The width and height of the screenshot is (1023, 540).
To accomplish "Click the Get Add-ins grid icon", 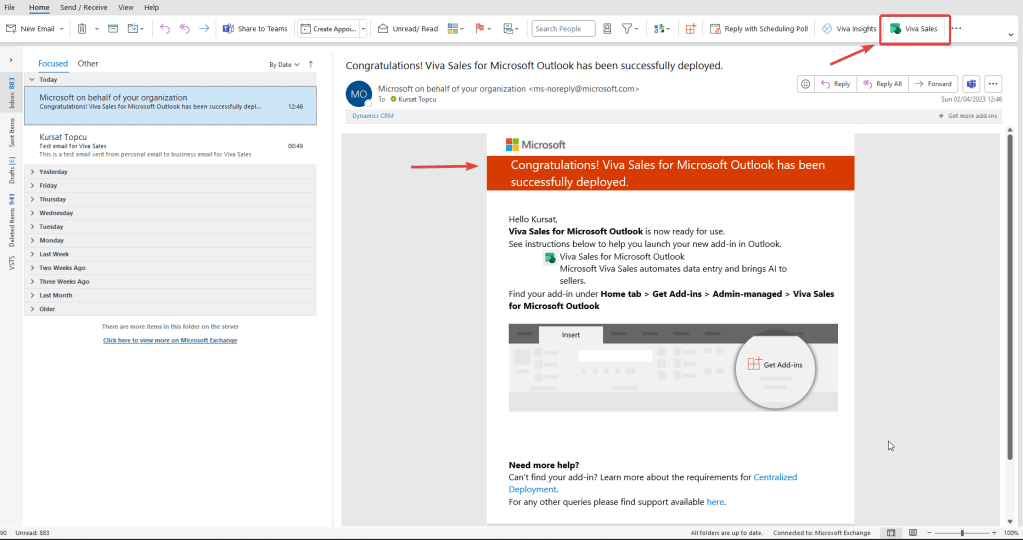I will [690, 29].
